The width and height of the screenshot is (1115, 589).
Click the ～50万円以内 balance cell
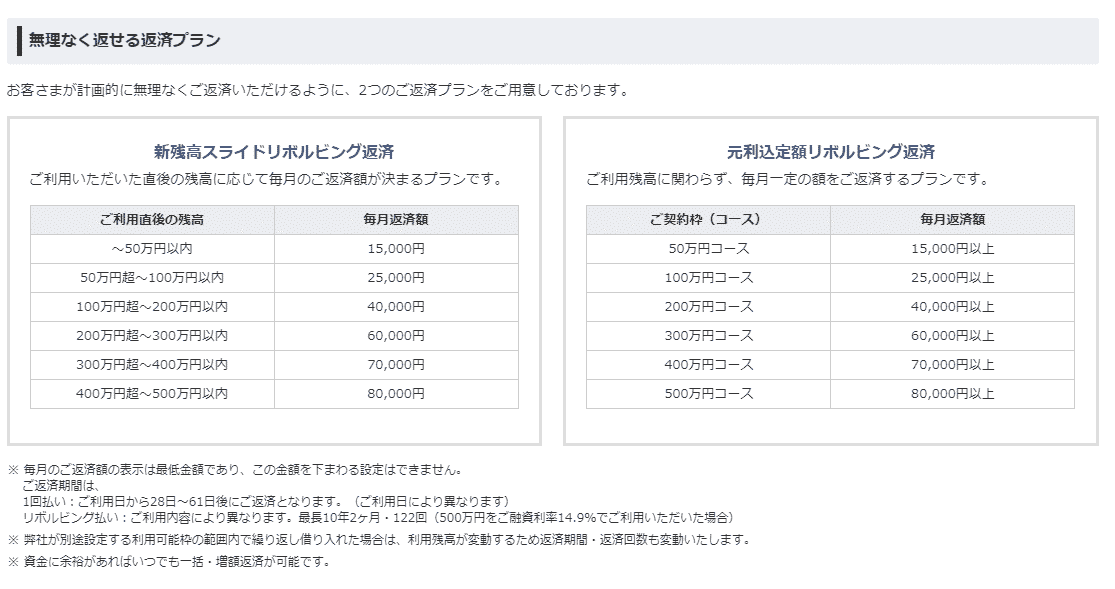click(x=152, y=249)
